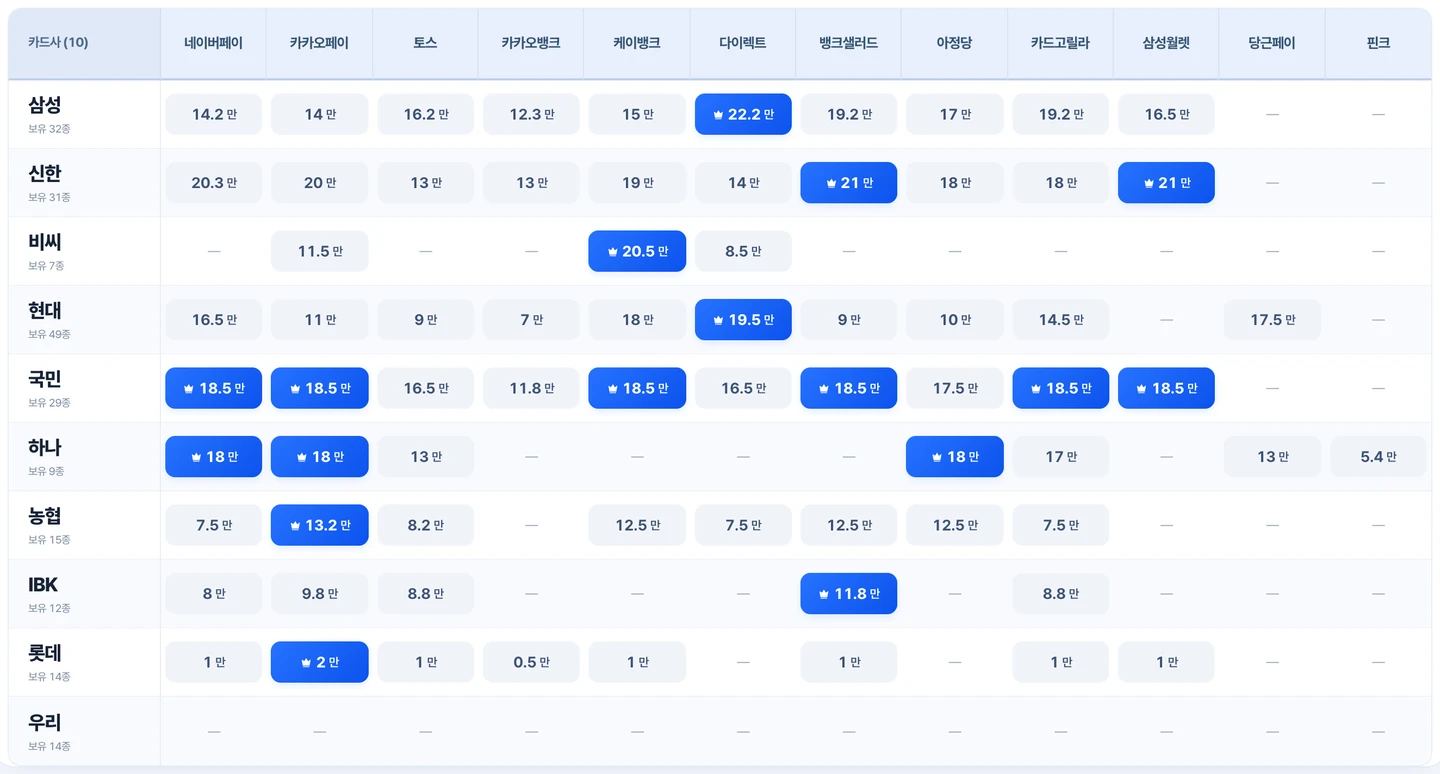
Task: Open IBK 카카오페이 9.8만 offer
Action: 320,593
